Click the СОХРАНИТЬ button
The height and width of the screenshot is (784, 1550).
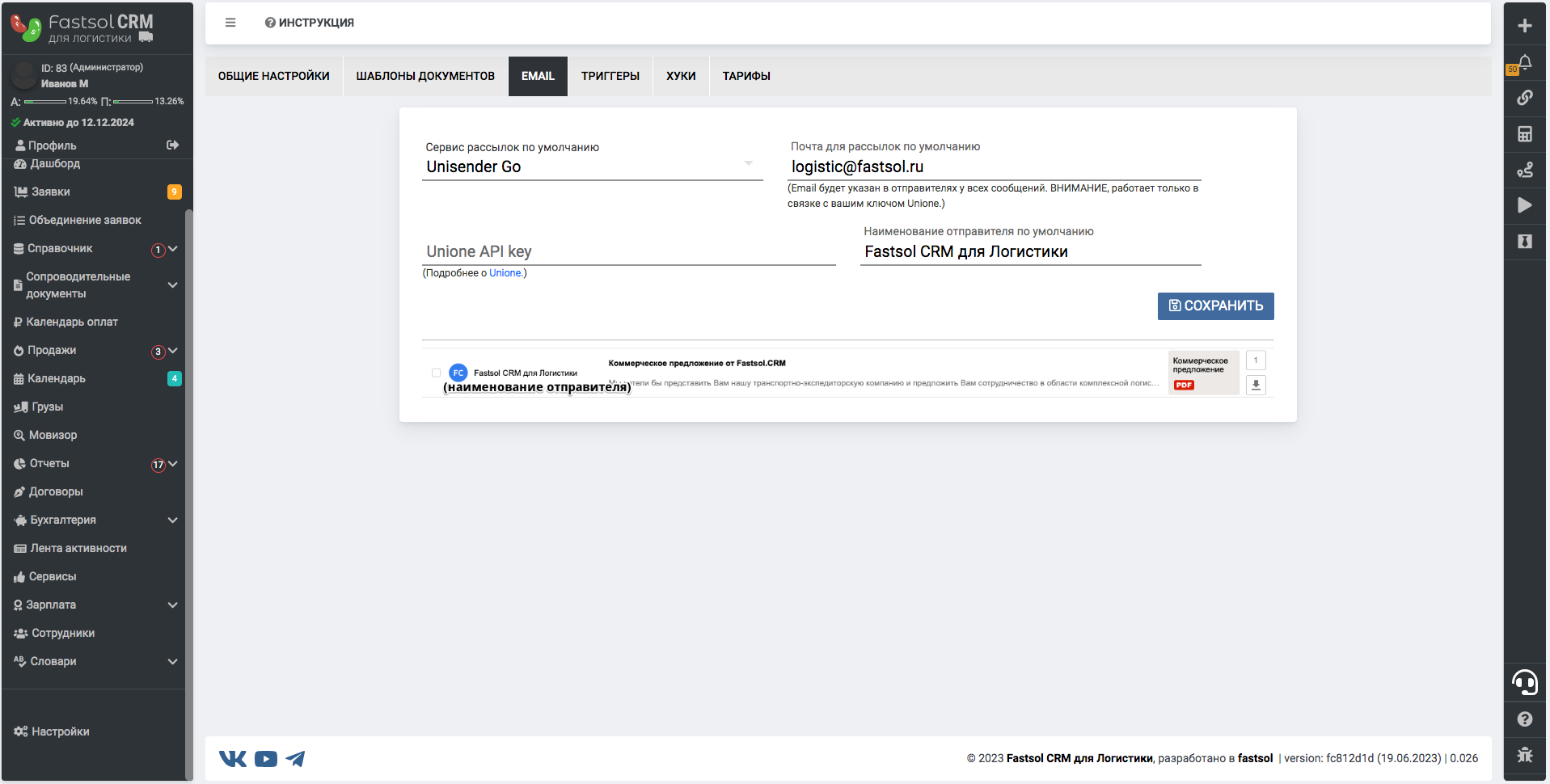1215,306
